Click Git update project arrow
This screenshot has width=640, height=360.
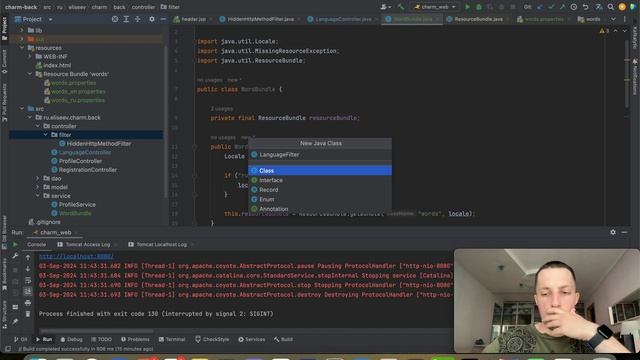coord(540,7)
